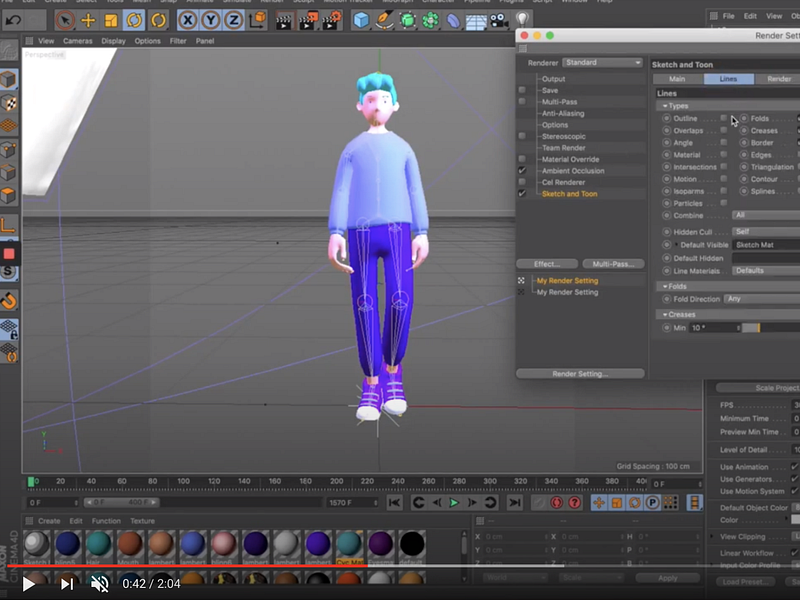Open the Renderer Standard dropdown

[603, 62]
